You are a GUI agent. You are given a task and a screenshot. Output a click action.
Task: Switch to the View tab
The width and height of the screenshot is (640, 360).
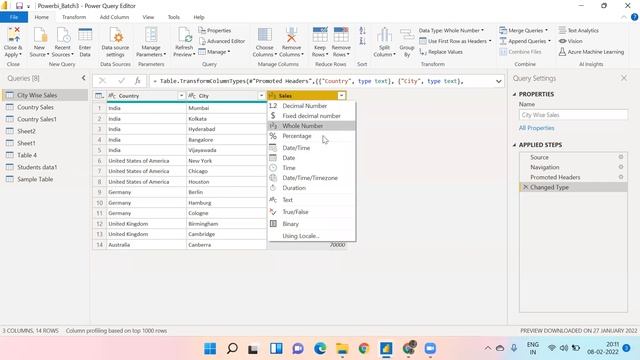click(x=148, y=17)
